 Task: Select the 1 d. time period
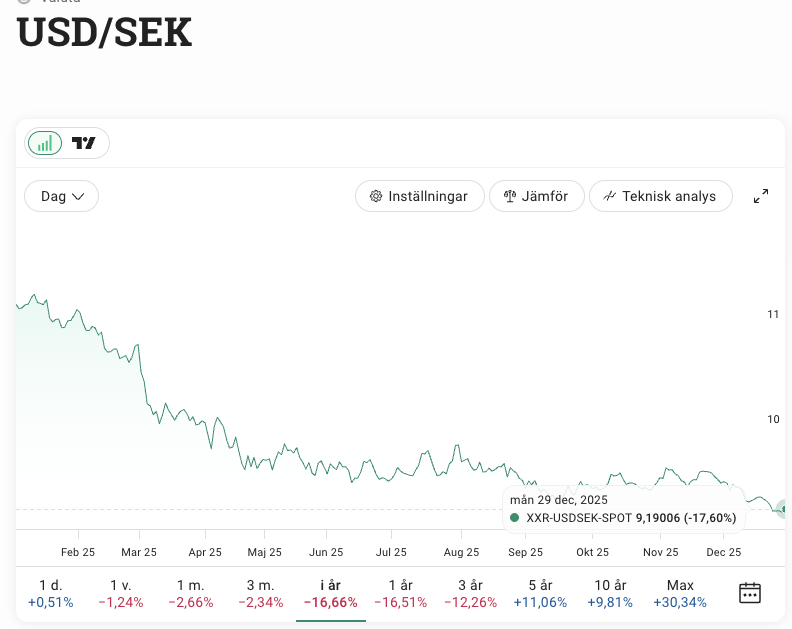[x=50, y=593]
